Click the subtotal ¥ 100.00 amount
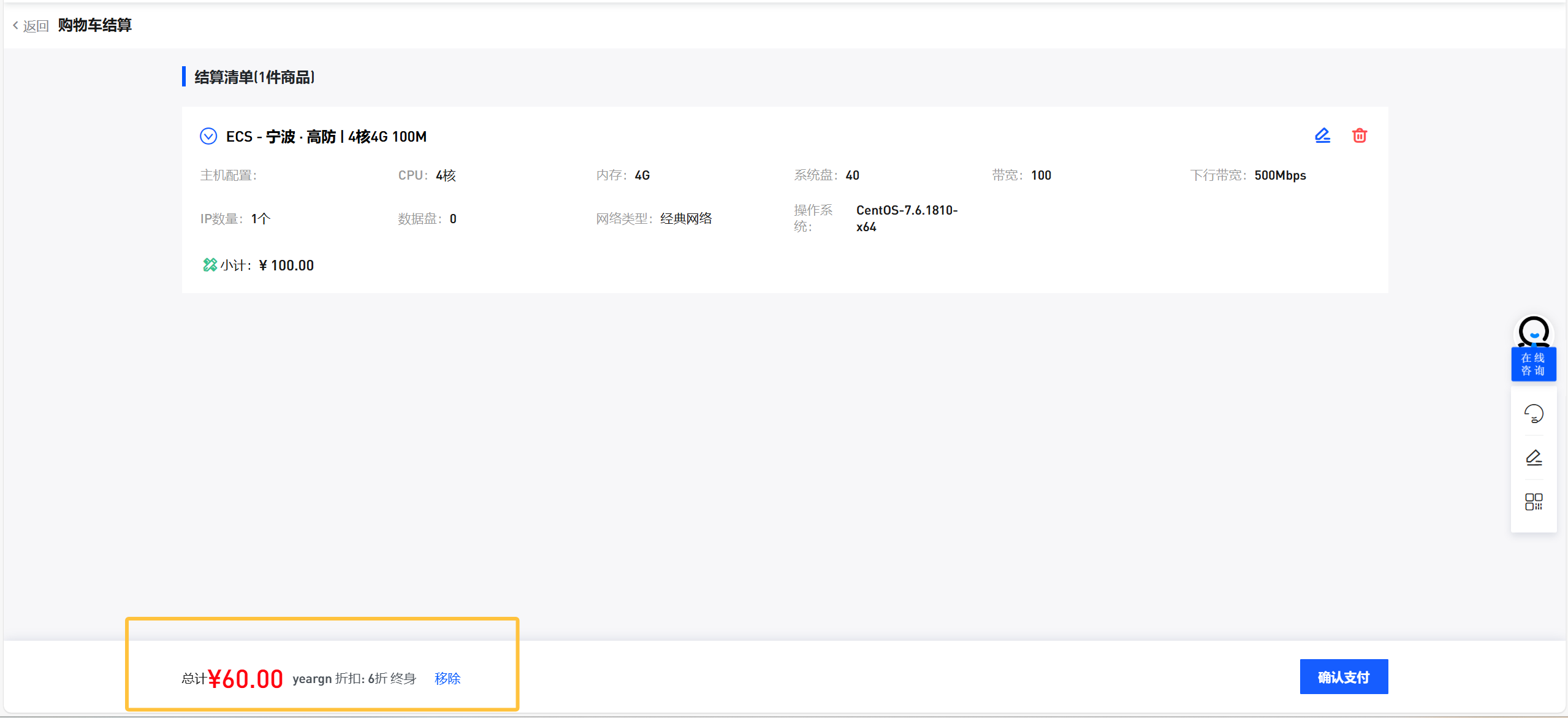This screenshot has width=1568, height=718. 286,265
